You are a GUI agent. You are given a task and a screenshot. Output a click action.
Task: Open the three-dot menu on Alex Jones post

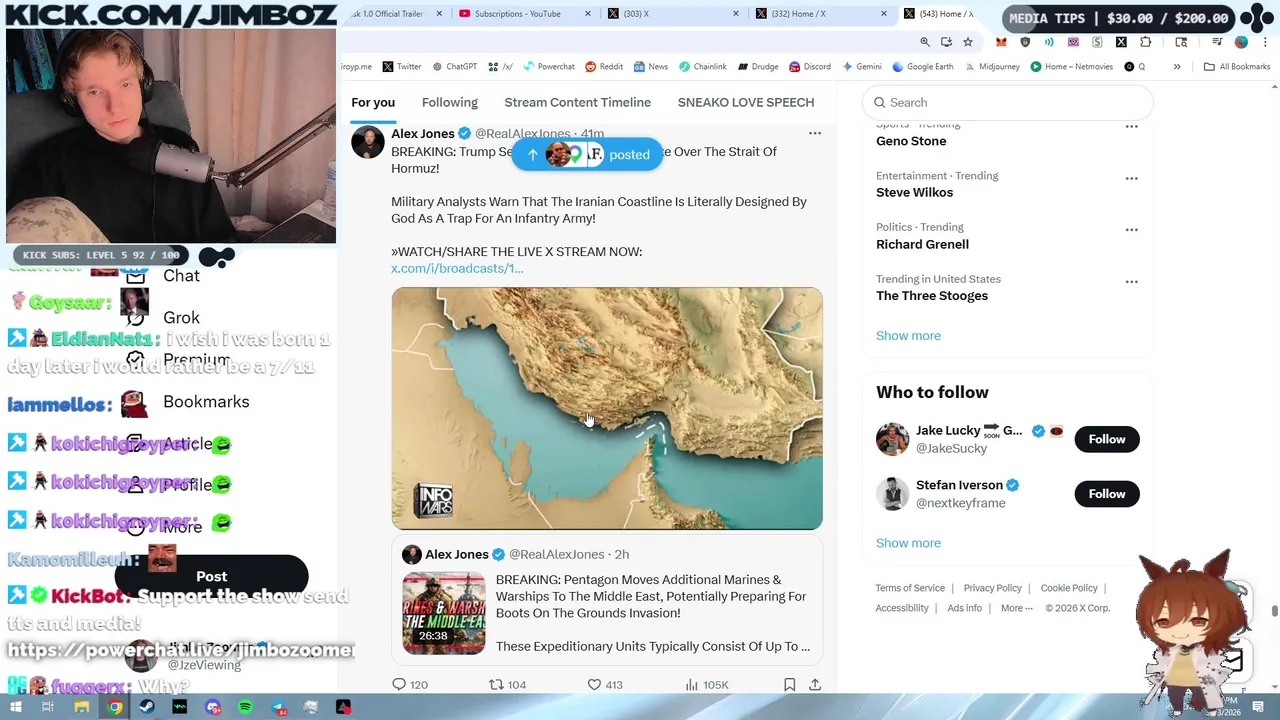[814, 133]
